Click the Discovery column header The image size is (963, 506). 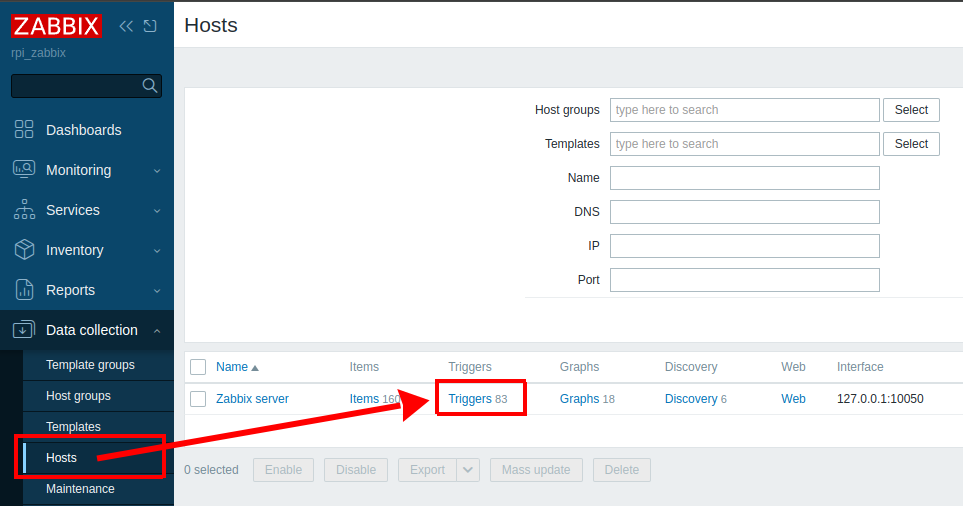pyautogui.click(x=691, y=367)
